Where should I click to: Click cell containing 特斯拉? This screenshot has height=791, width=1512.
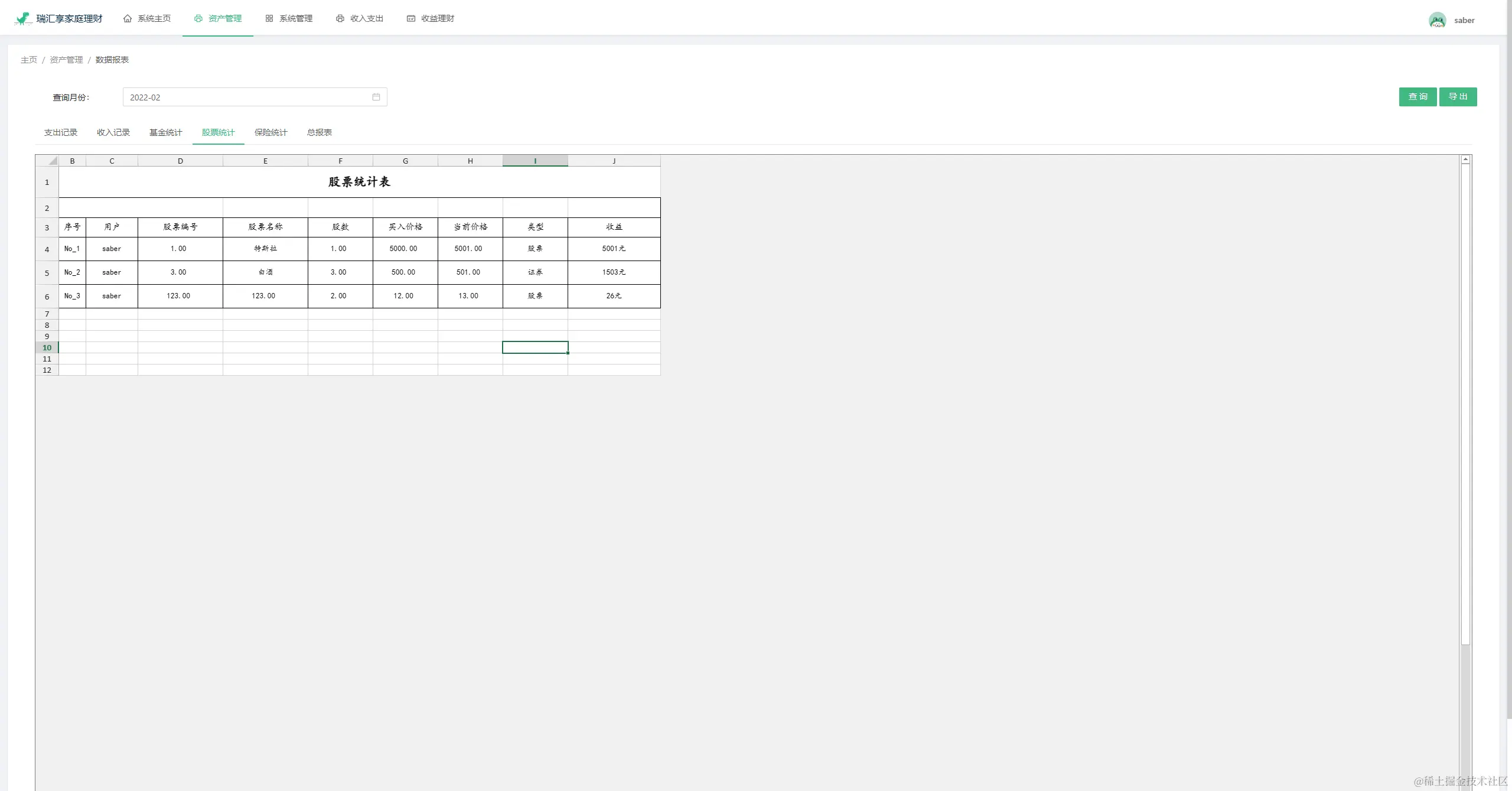pyautogui.click(x=265, y=249)
